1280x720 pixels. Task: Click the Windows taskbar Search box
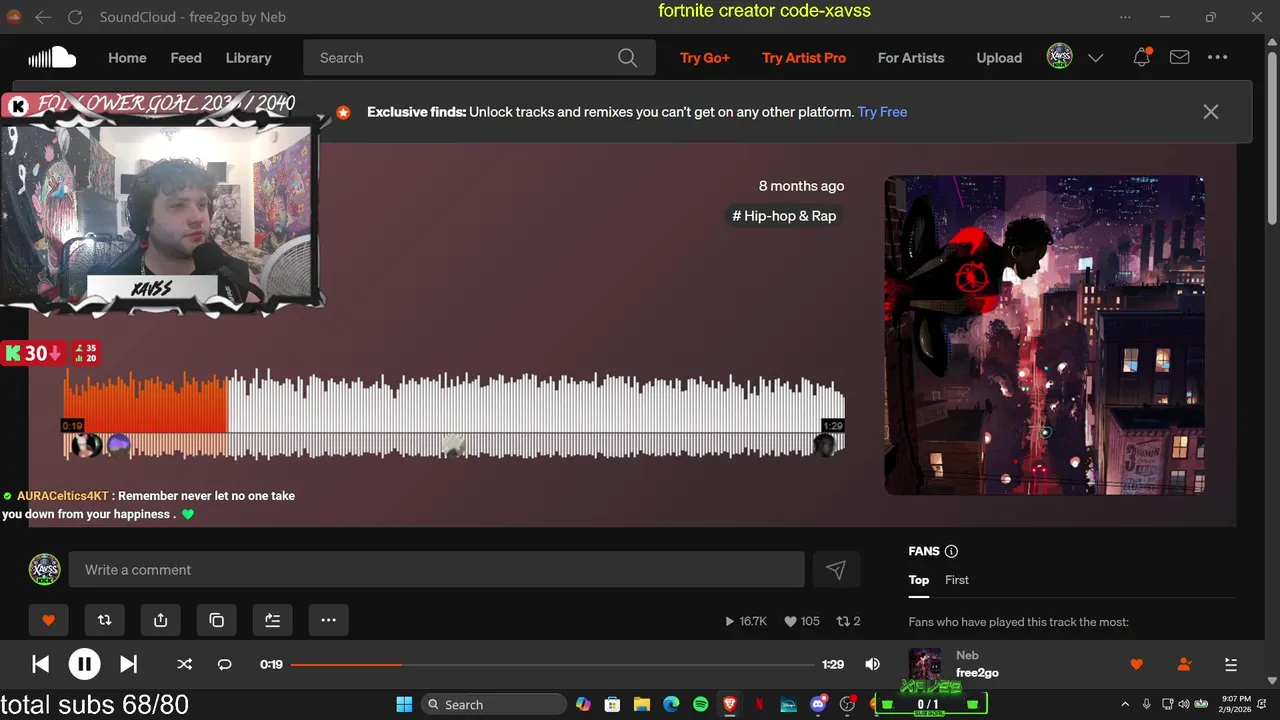coord(494,704)
